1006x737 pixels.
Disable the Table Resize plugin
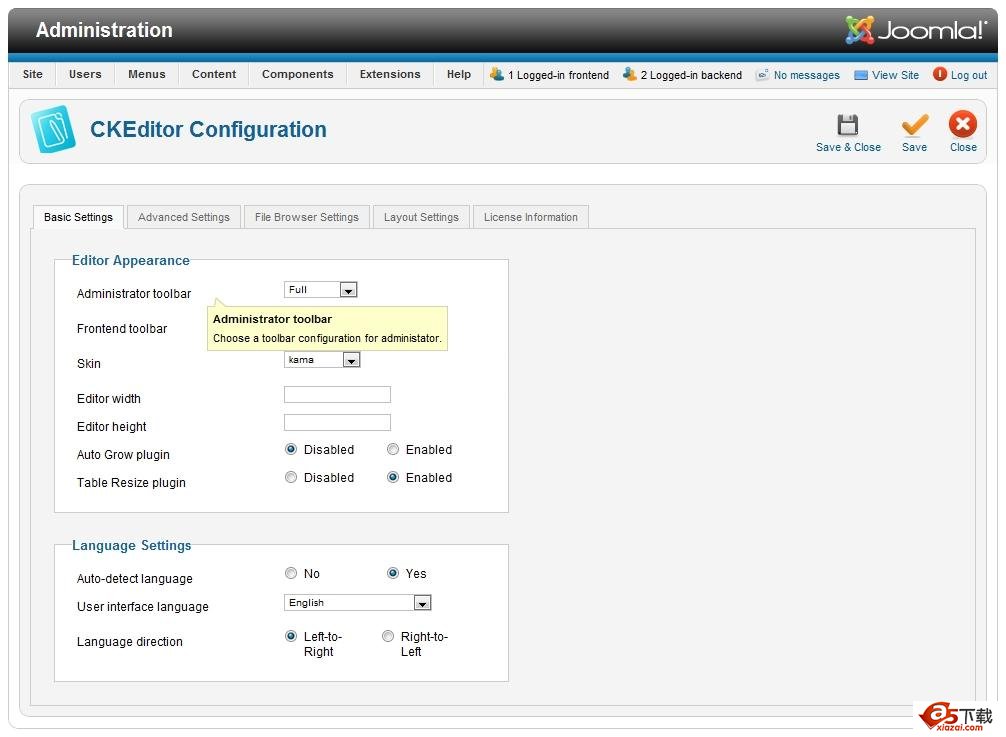291,478
